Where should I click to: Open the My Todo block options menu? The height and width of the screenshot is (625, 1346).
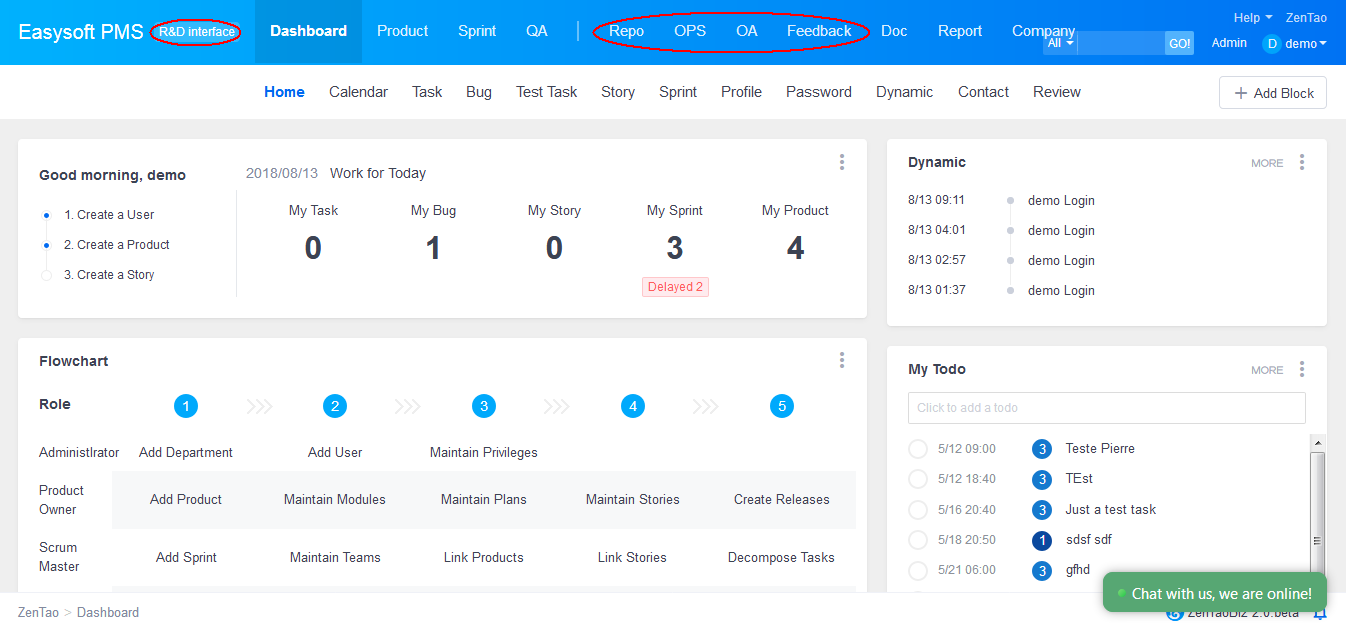(x=1301, y=369)
